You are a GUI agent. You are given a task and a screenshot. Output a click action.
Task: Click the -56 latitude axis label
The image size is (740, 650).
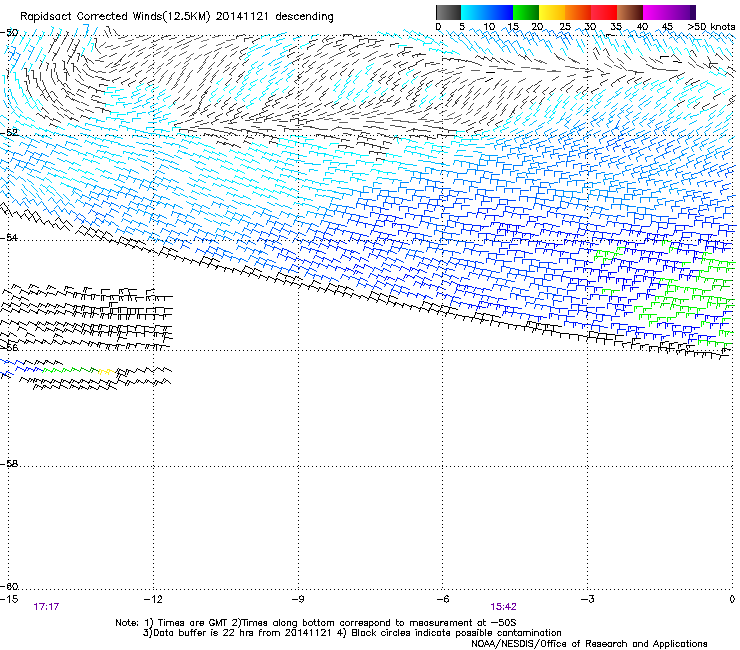tap(9, 347)
